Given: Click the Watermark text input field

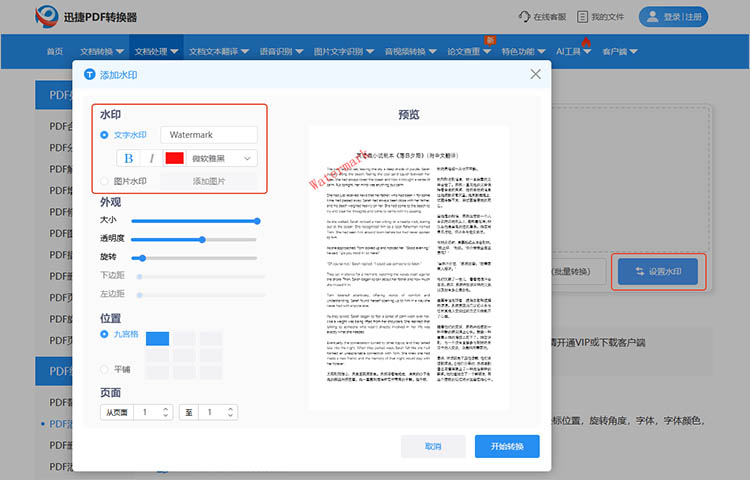Looking at the screenshot, I should click(x=209, y=135).
